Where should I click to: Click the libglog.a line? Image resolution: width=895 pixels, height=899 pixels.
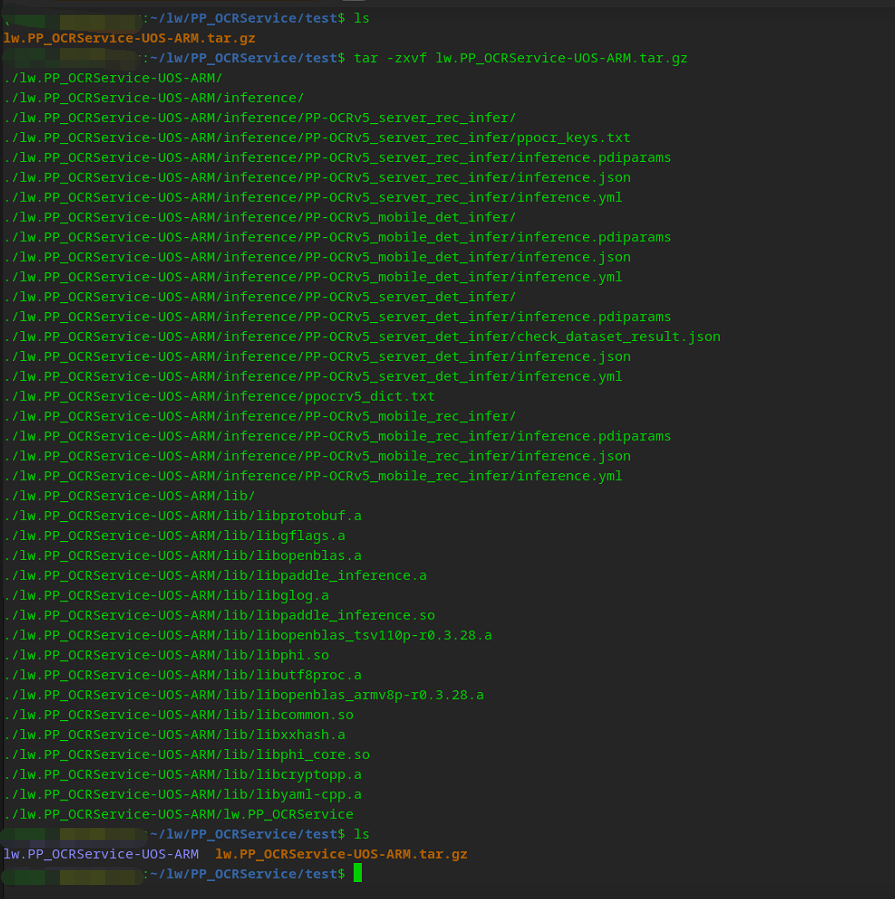(166, 595)
